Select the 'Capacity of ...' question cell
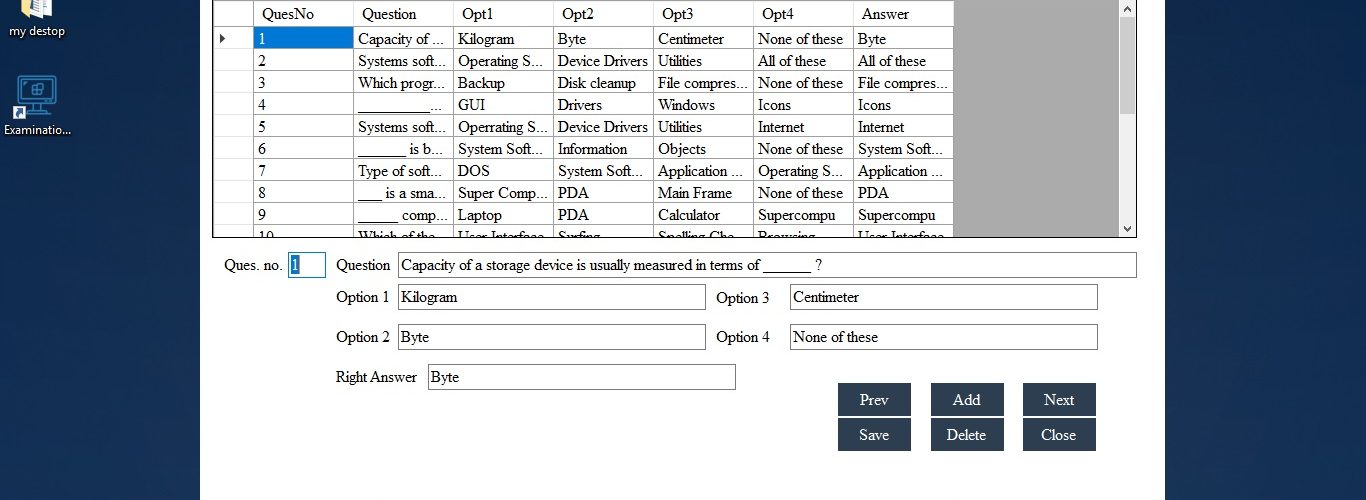Viewport: 1366px width, 500px height. [403, 39]
